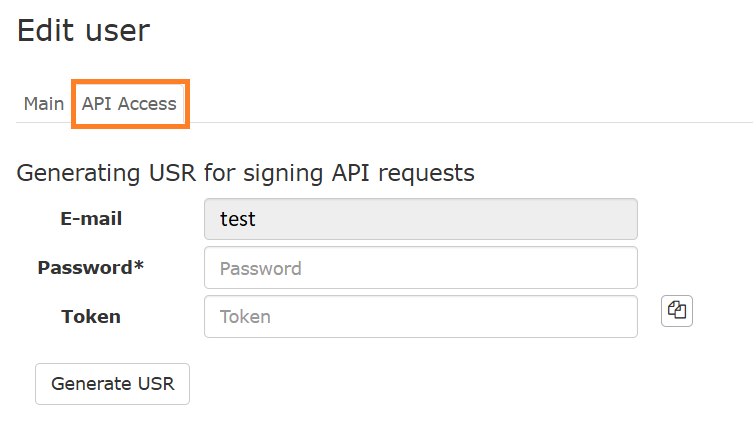
Task: Click the required asterisk beside Password
Action: point(139,266)
